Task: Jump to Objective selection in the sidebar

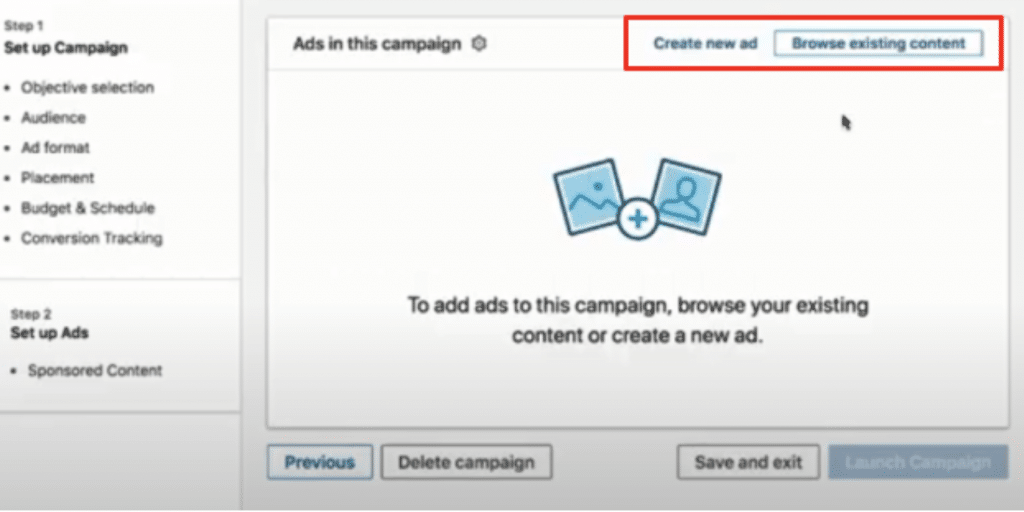Action: coord(88,88)
